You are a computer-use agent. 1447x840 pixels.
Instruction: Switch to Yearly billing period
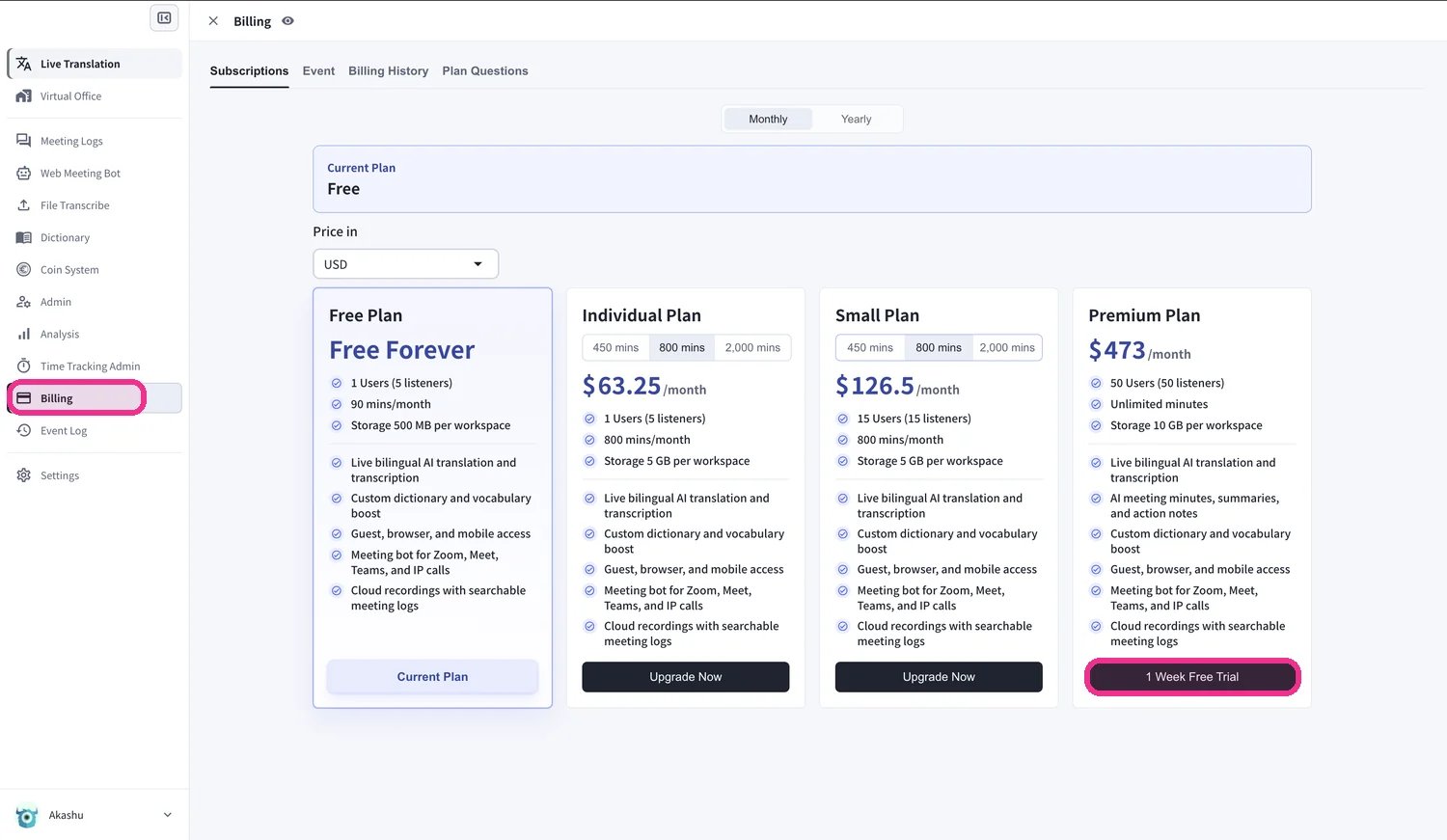pos(856,120)
